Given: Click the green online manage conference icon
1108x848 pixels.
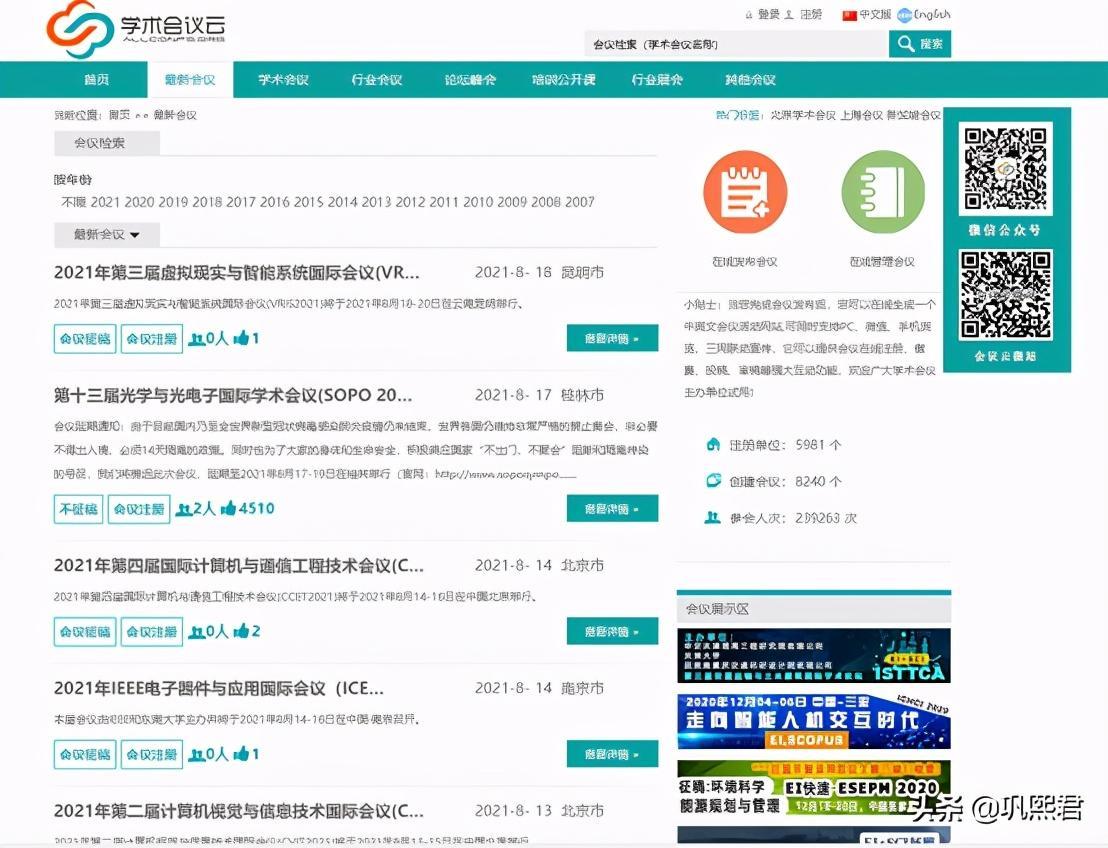Looking at the screenshot, I should (x=882, y=192).
